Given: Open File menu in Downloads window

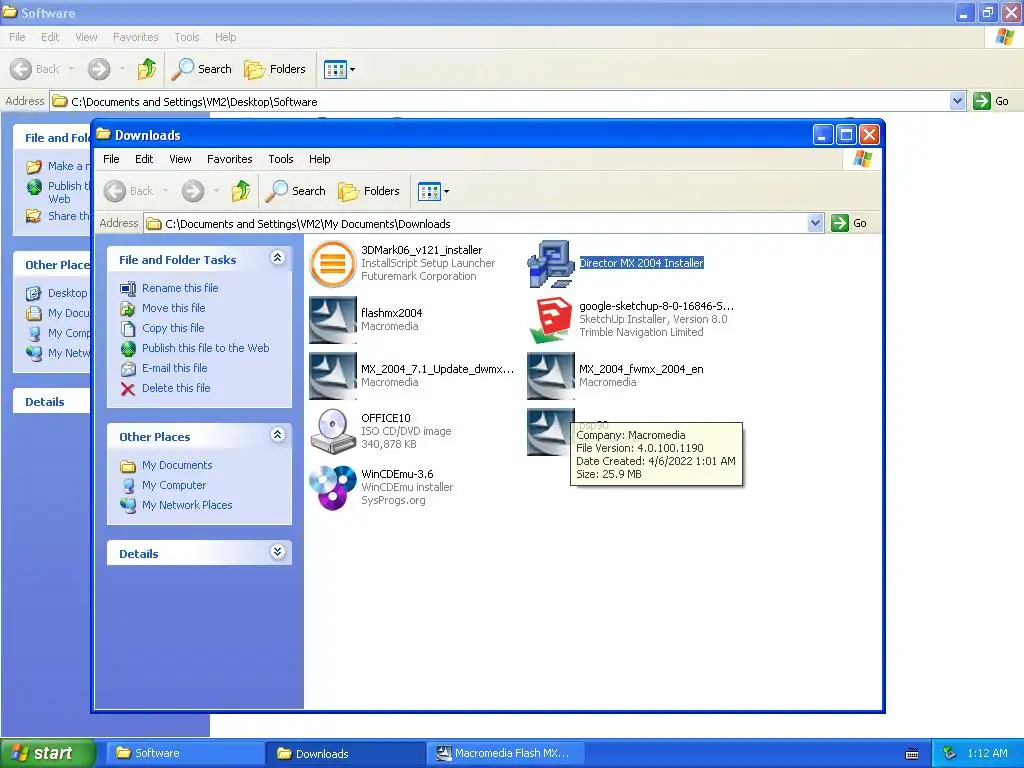Looking at the screenshot, I should click(x=111, y=159).
